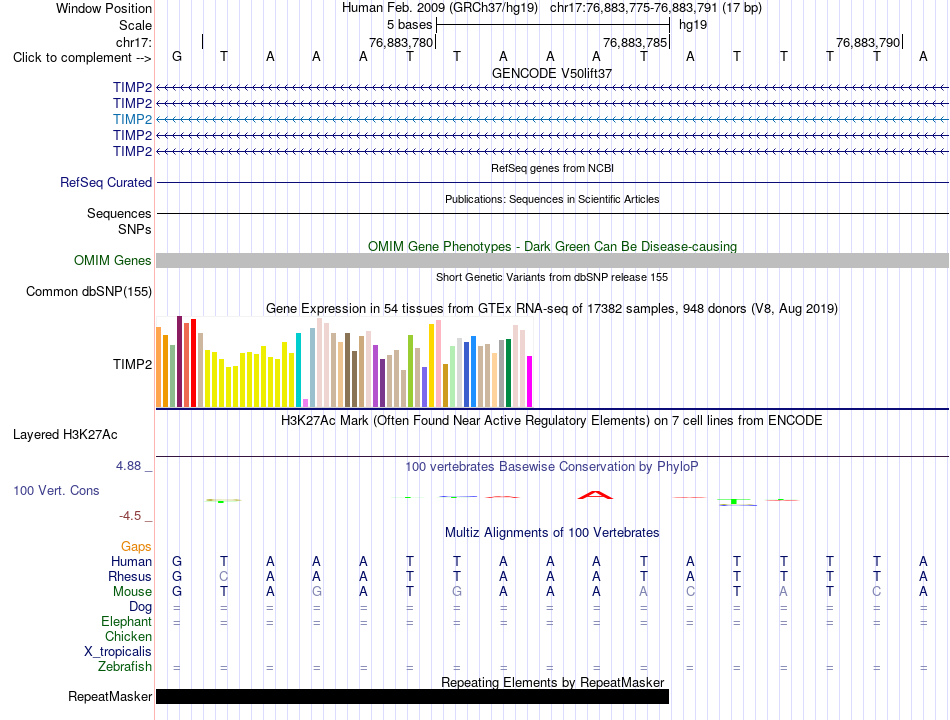Click the -4.5 PhyloP lower limit

coord(130,516)
